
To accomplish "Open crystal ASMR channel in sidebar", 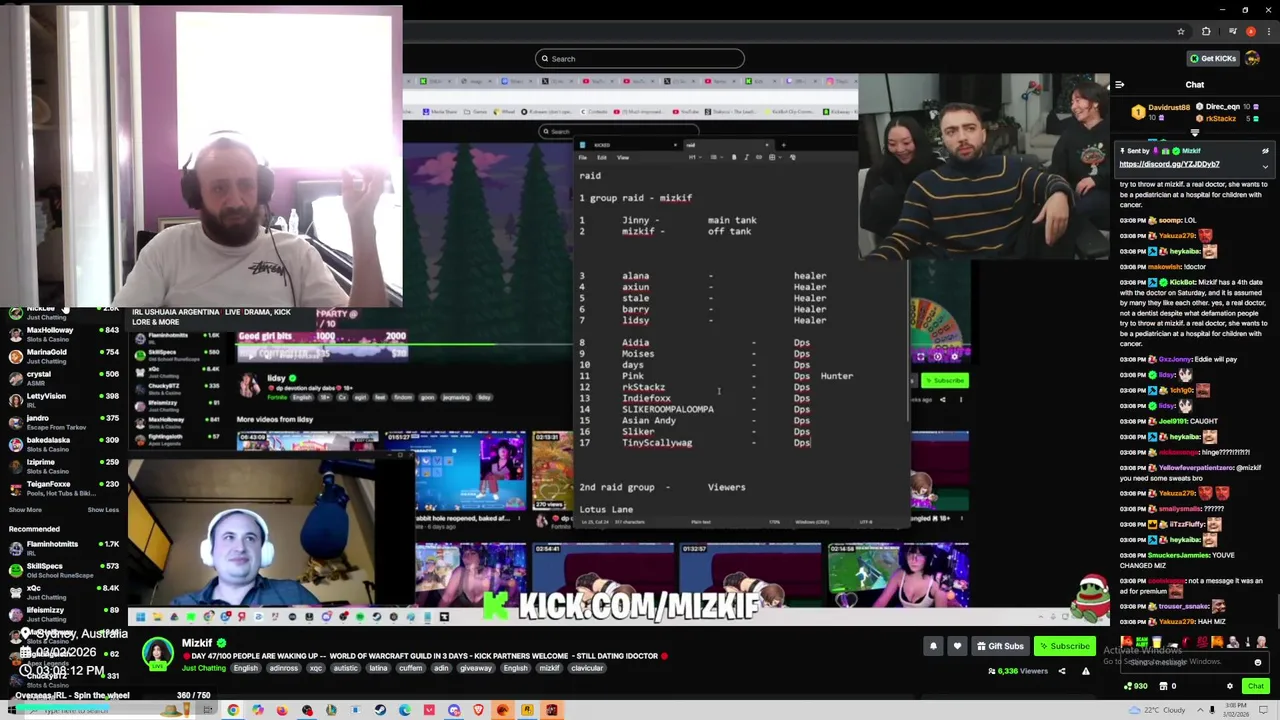I will point(62,378).
